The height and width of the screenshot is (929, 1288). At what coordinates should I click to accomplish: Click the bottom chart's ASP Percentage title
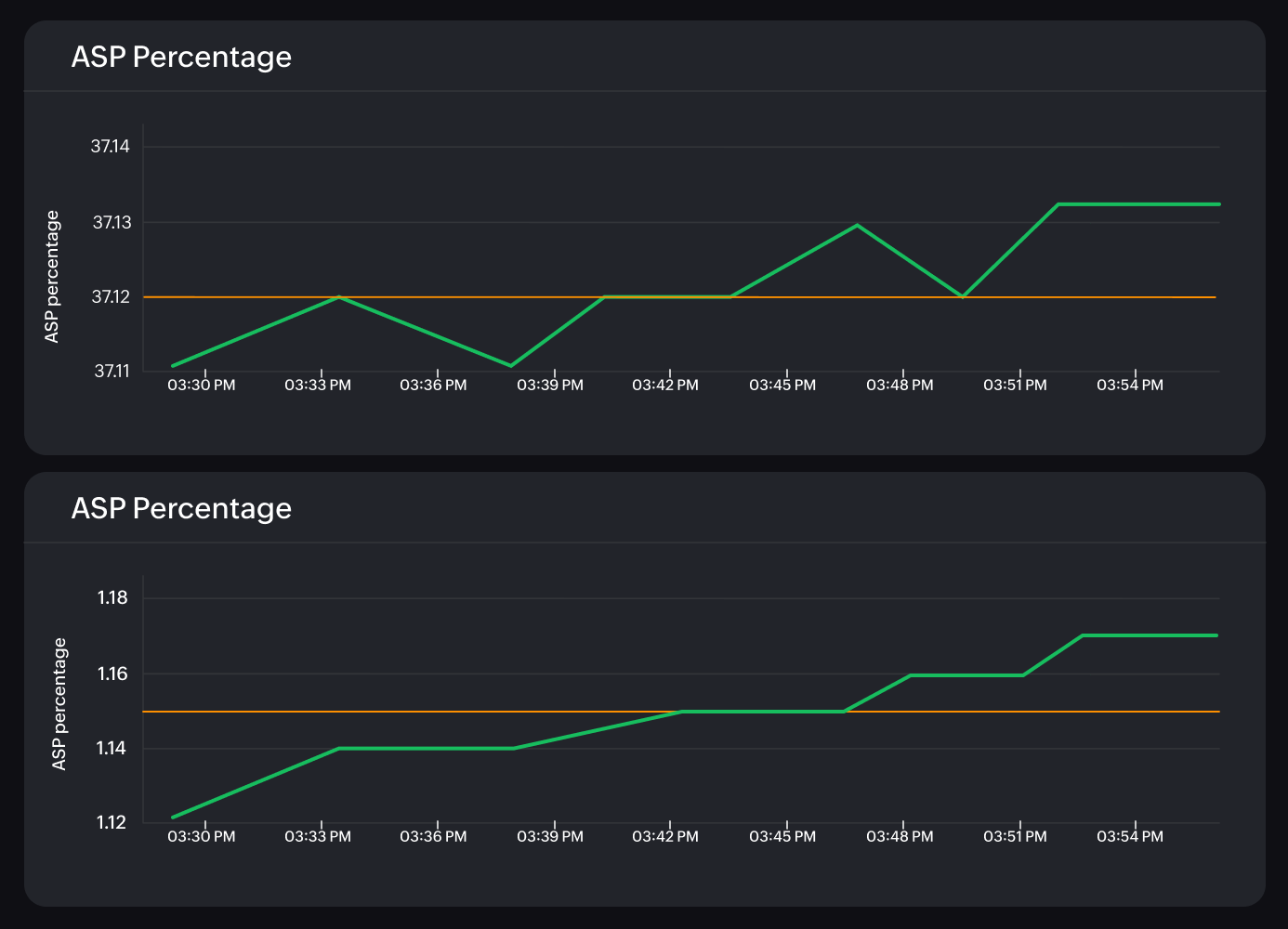(x=181, y=508)
